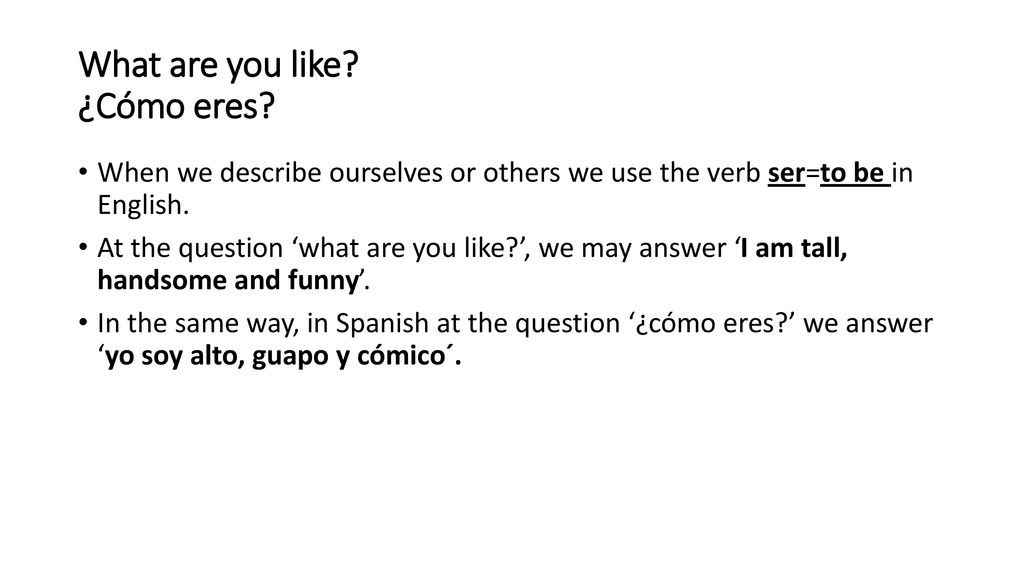Screen dimensions: 1024x576
Task: Click the first bullet point marker
Action: point(83,172)
